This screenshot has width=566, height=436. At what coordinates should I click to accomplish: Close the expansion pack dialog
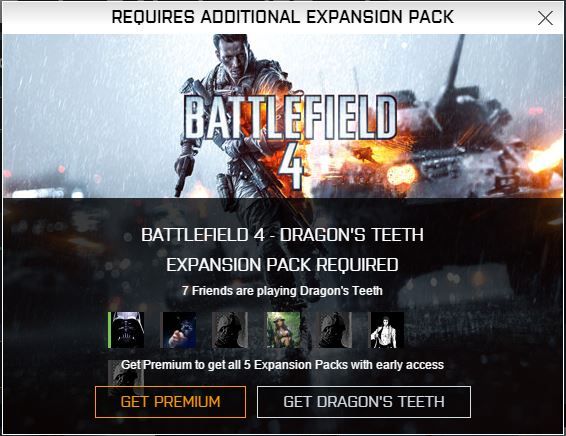[545, 18]
